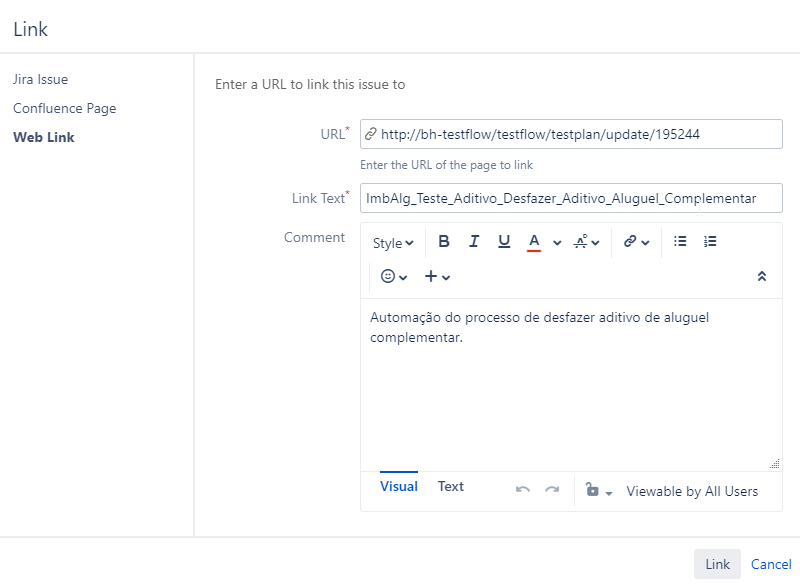Select the Jira Issue link type
The height and width of the screenshot is (584, 800).
pos(41,79)
